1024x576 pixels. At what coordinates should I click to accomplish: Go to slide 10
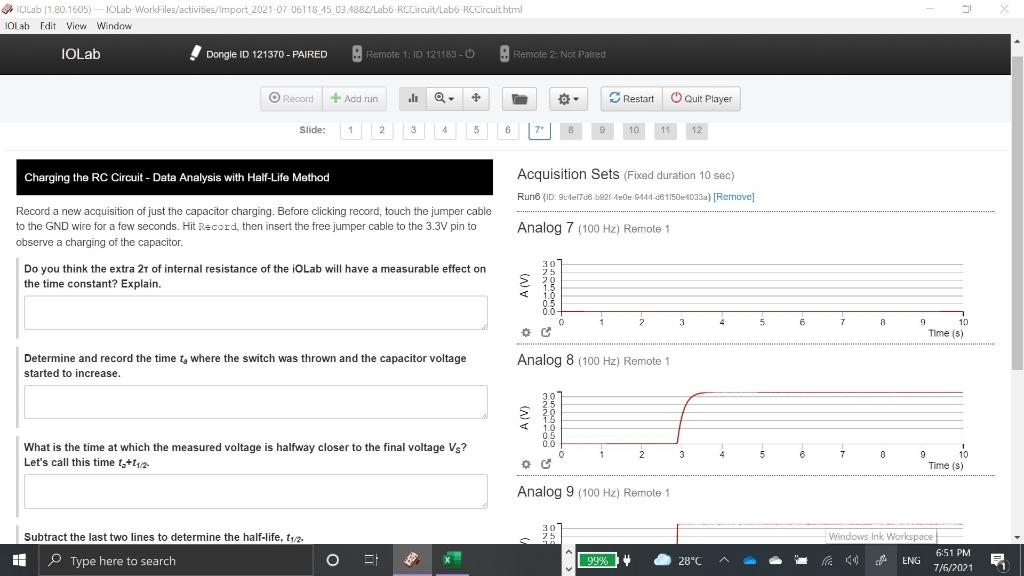click(x=633, y=129)
